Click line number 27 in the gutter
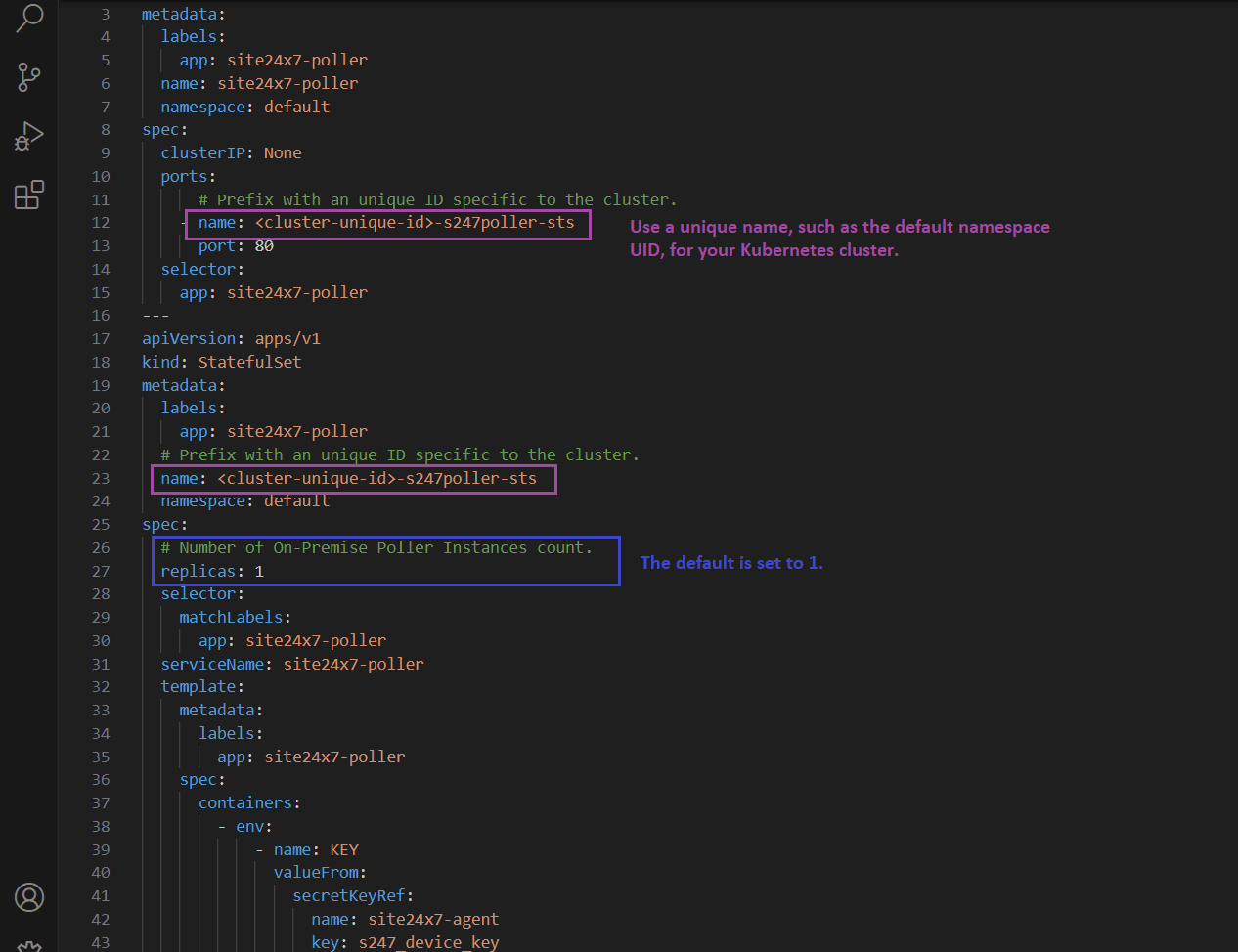The width and height of the screenshot is (1238, 952). click(101, 571)
